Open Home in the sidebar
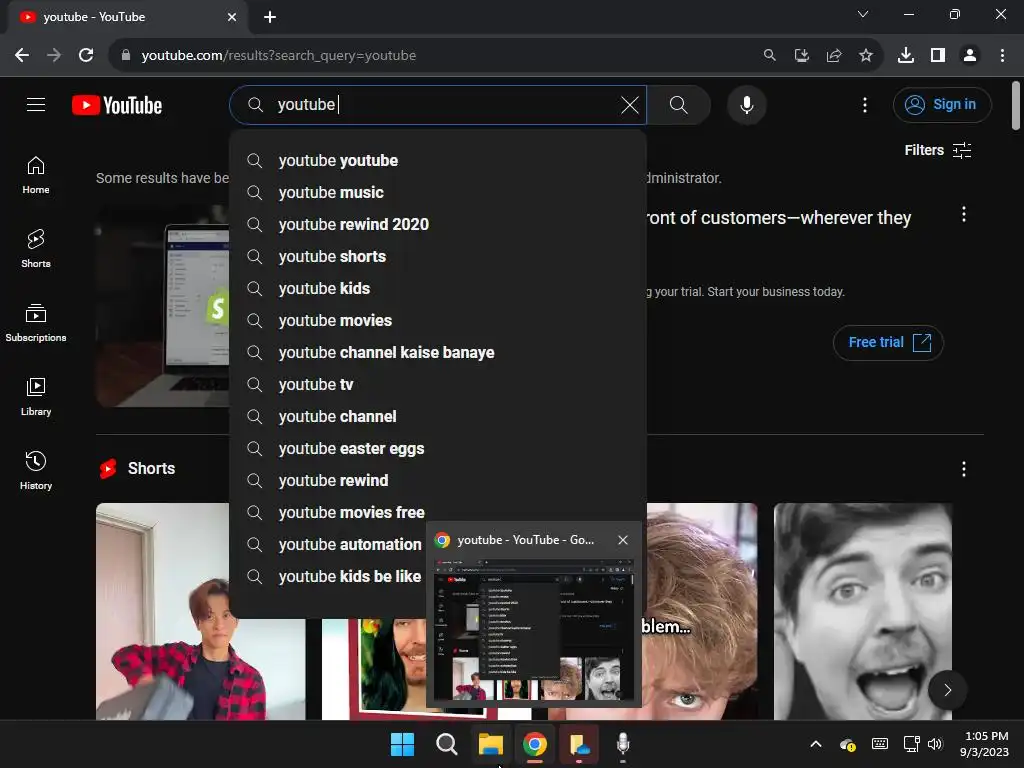Screen dimensions: 1024x768 (36, 176)
